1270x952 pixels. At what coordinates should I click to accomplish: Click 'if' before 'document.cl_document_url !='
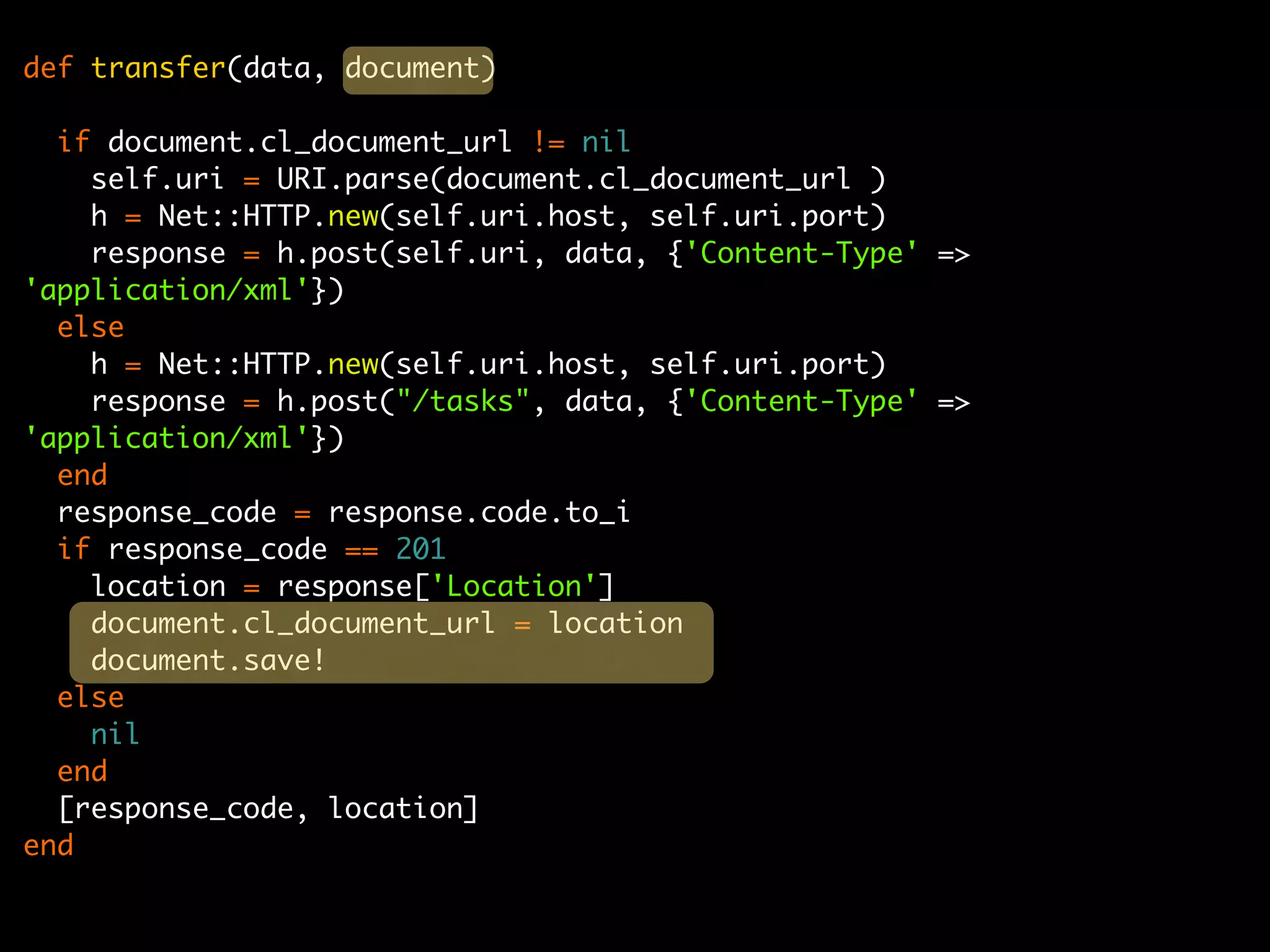73,141
